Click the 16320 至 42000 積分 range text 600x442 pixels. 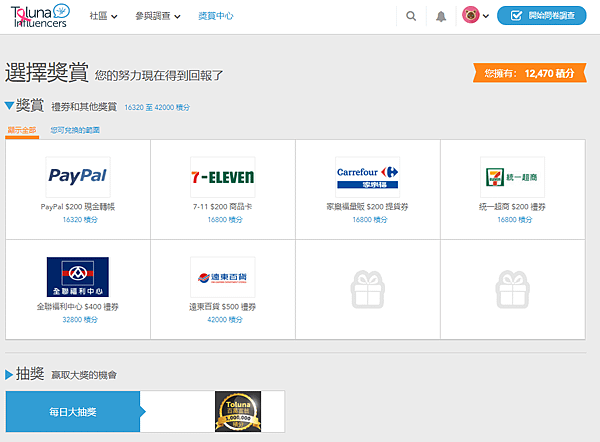pos(157,107)
